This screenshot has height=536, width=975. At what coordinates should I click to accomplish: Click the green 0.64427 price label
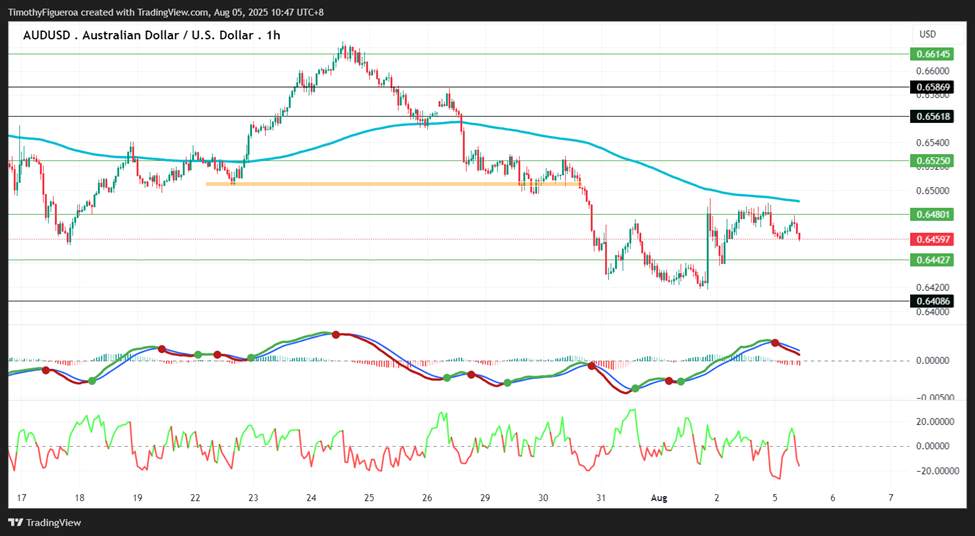pyautogui.click(x=933, y=260)
